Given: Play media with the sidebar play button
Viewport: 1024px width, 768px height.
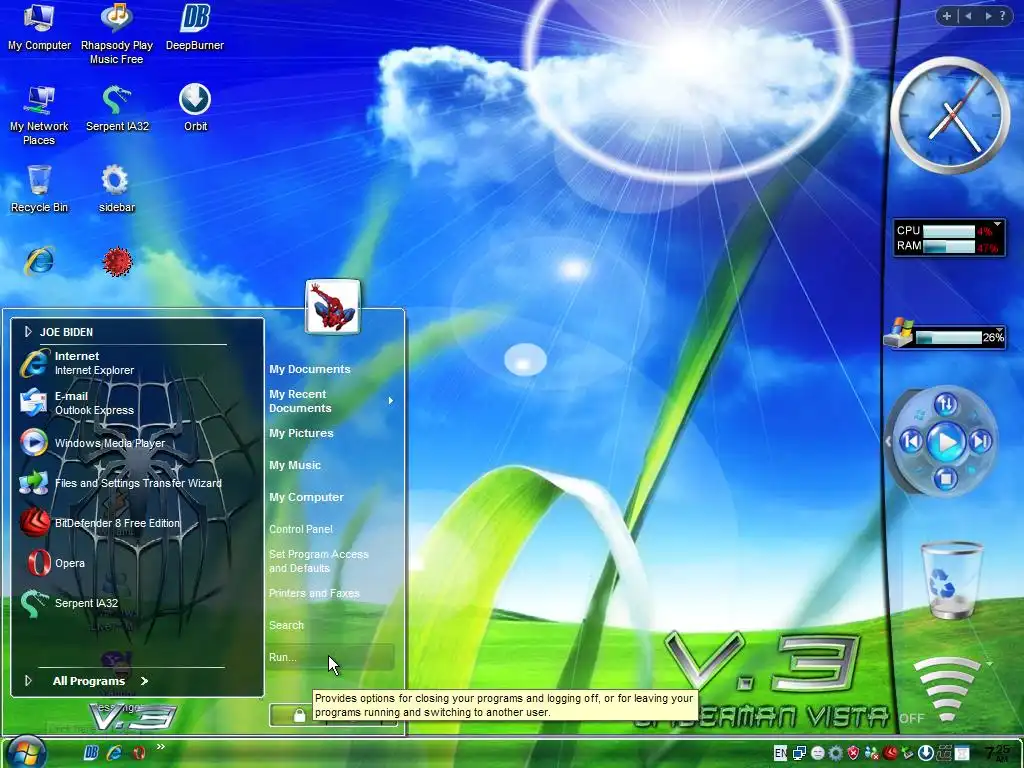Looking at the screenshot, I should click(946, 441).
